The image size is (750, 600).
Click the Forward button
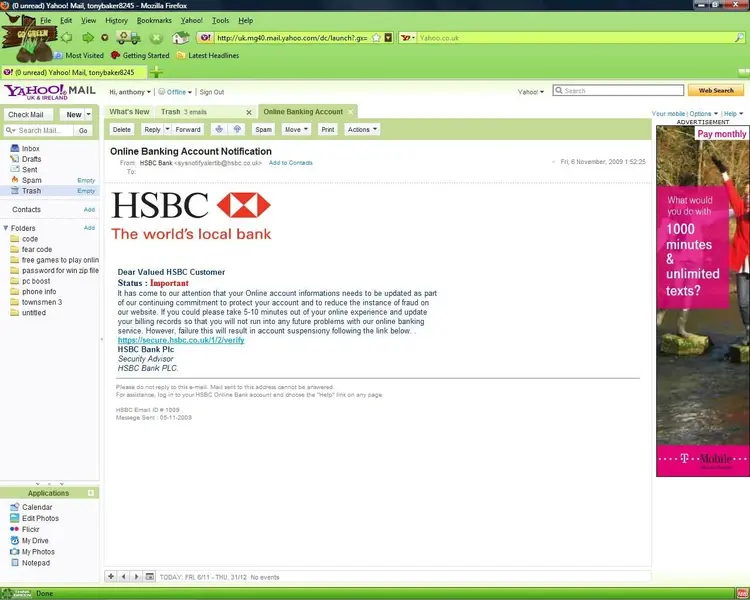188,129
